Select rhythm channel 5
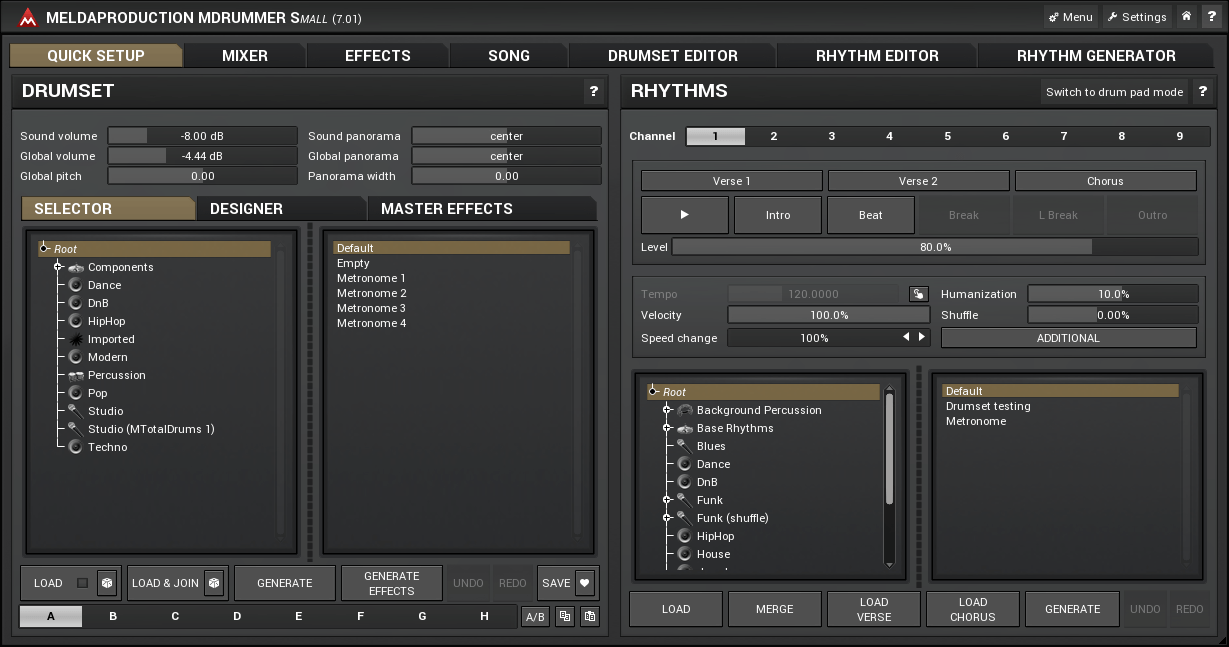 [x=948, y=136]
